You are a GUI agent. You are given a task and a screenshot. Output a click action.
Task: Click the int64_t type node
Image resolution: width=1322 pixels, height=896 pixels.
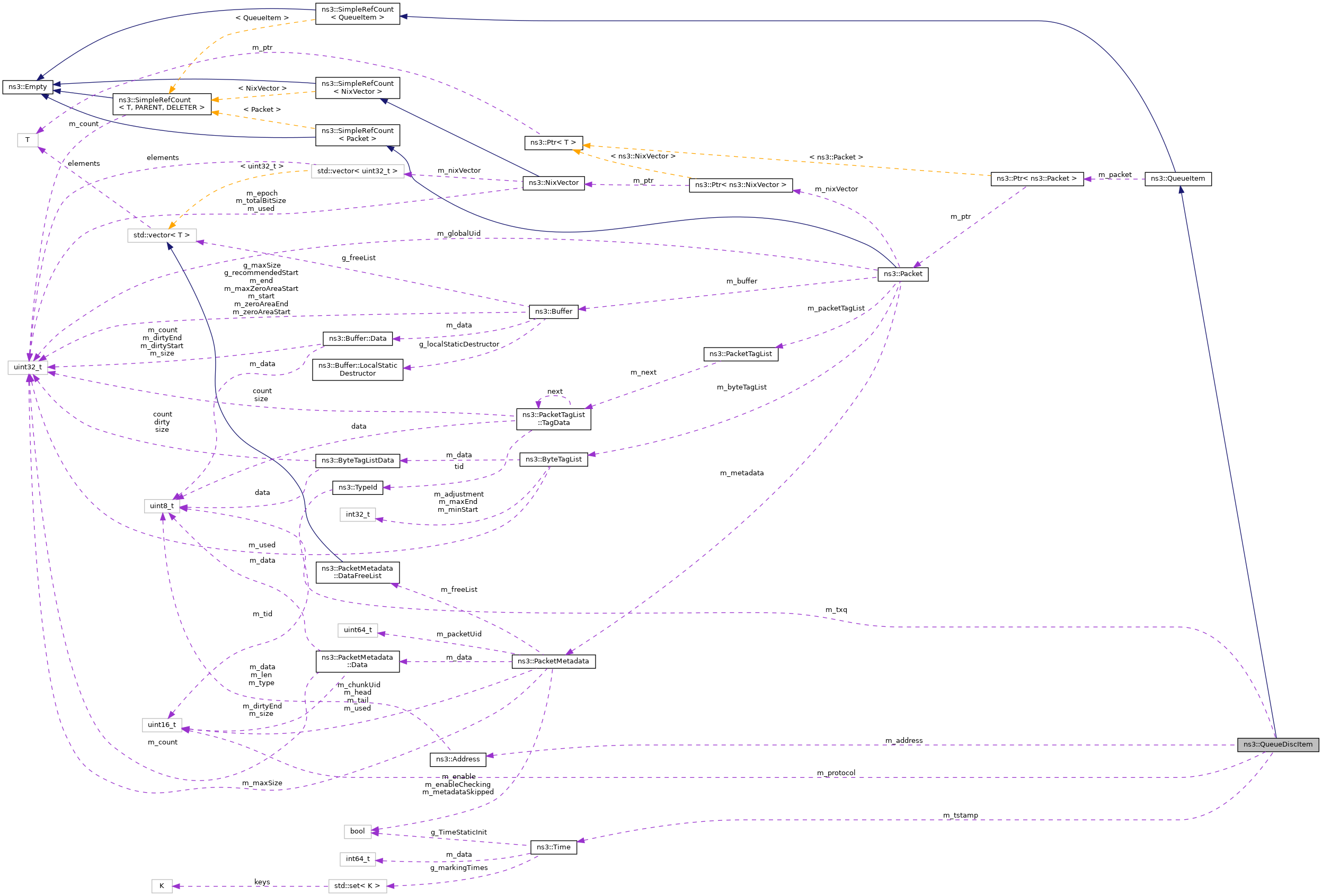(358, 859)
